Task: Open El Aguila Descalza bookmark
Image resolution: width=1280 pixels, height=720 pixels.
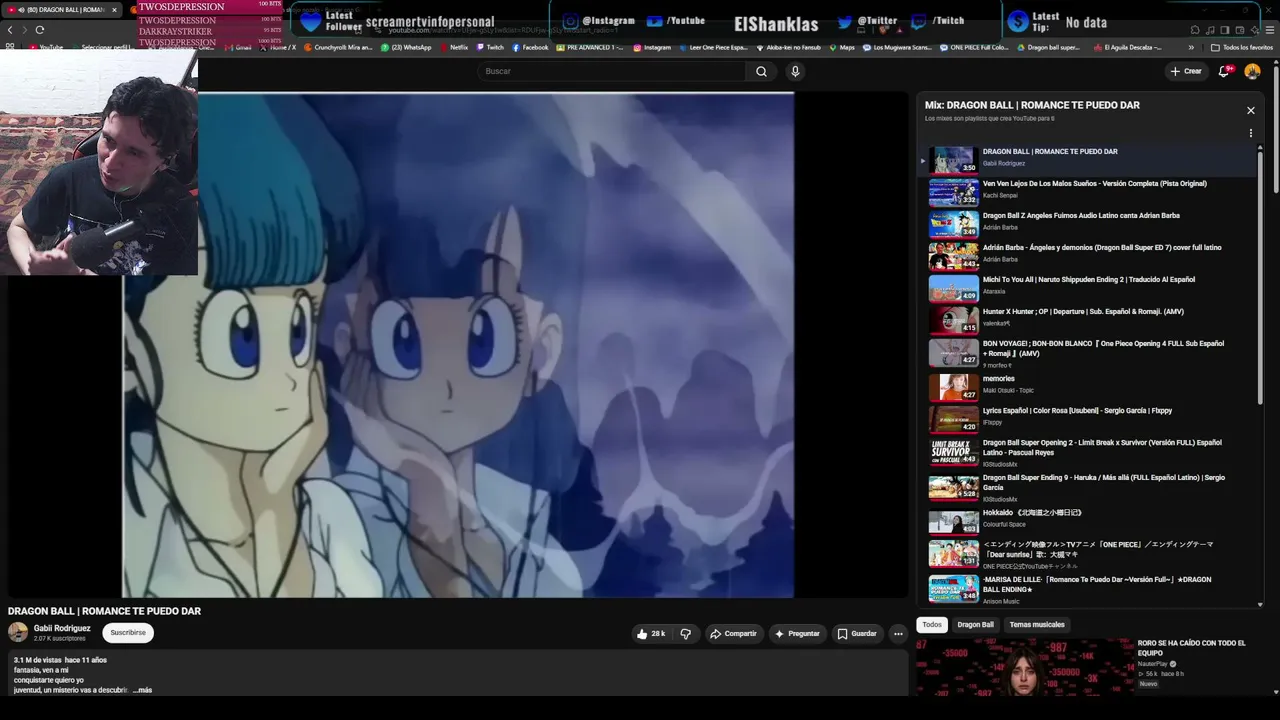Action: pyautogui.click(x=1128, y=47)
